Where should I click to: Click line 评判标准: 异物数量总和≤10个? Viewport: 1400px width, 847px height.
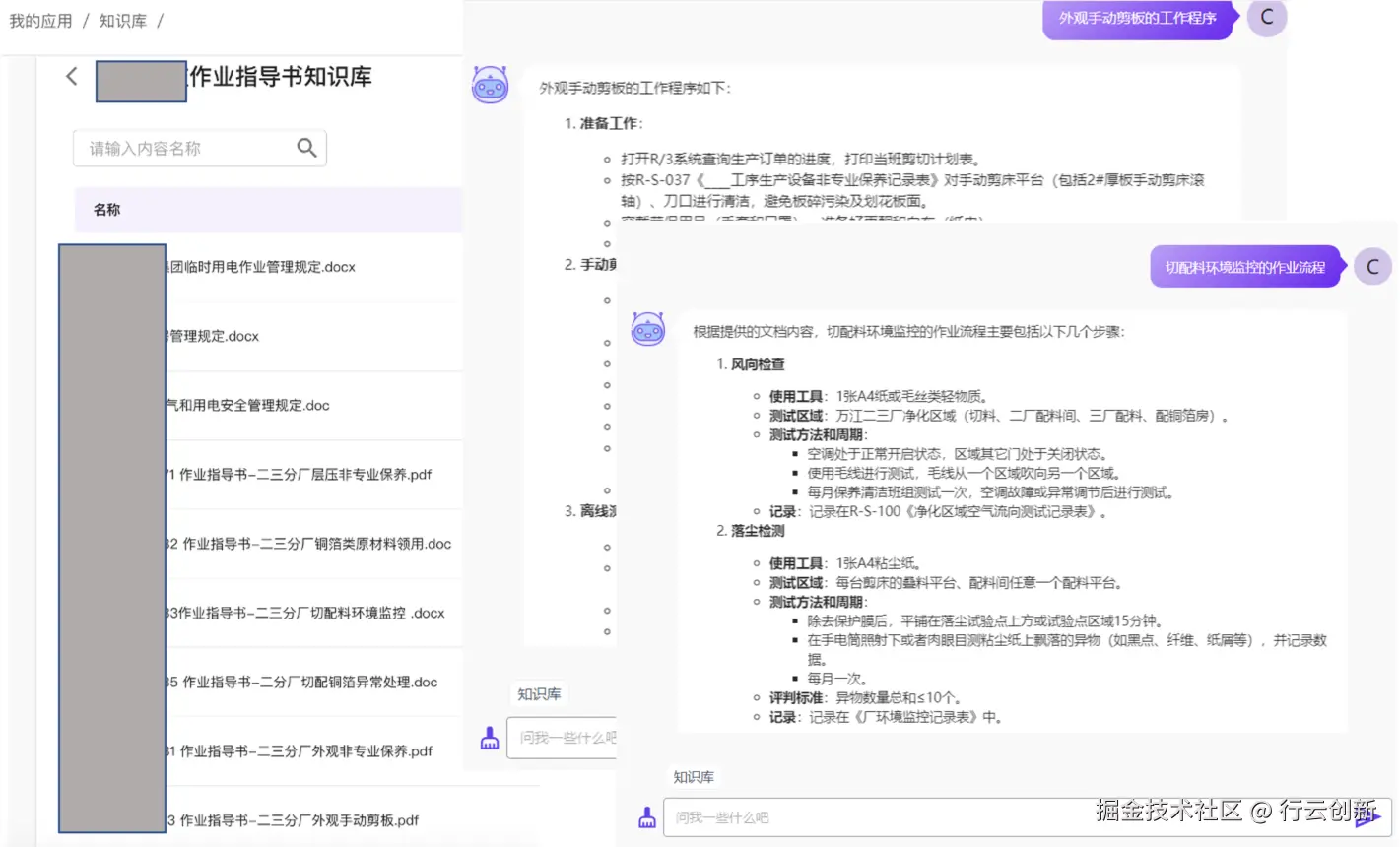click(x=865, y=698)
